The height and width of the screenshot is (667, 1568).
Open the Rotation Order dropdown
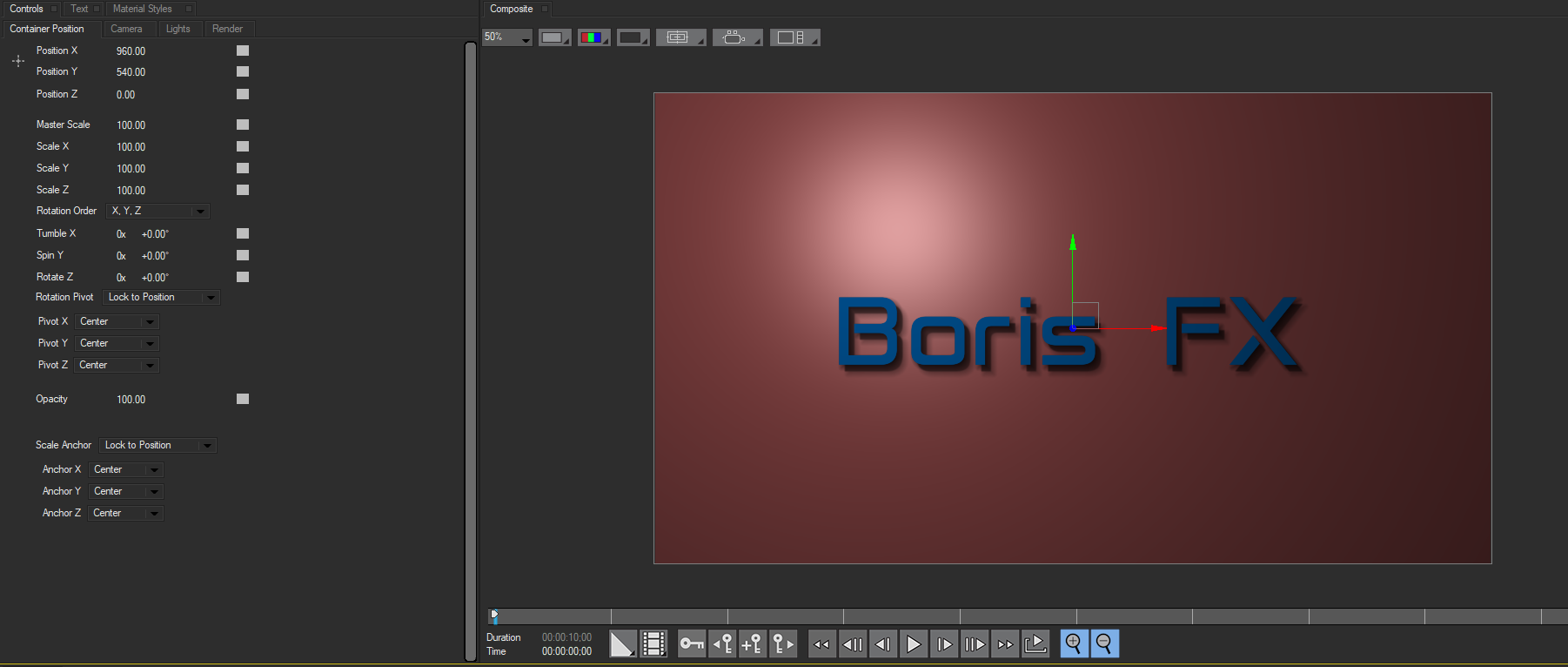(158, 211)
